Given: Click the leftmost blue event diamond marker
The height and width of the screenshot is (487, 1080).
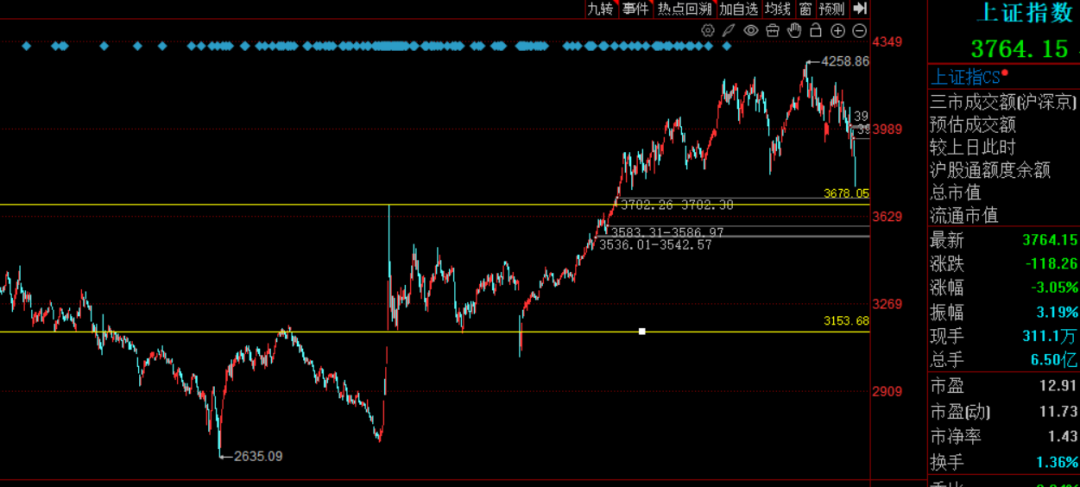Looking at the screenshot, I should coord(26,46).
